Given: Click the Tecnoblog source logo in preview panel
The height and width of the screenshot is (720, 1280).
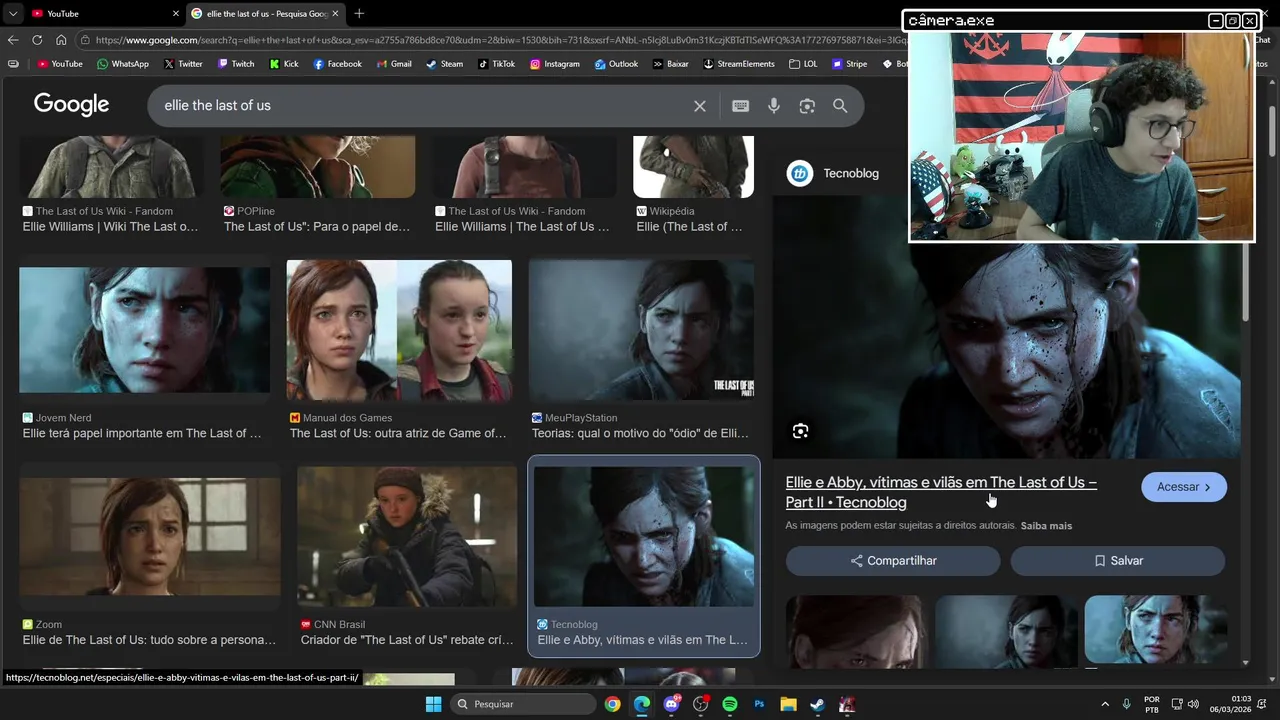Looking at the screenshot, I should [x=800, y=174].
